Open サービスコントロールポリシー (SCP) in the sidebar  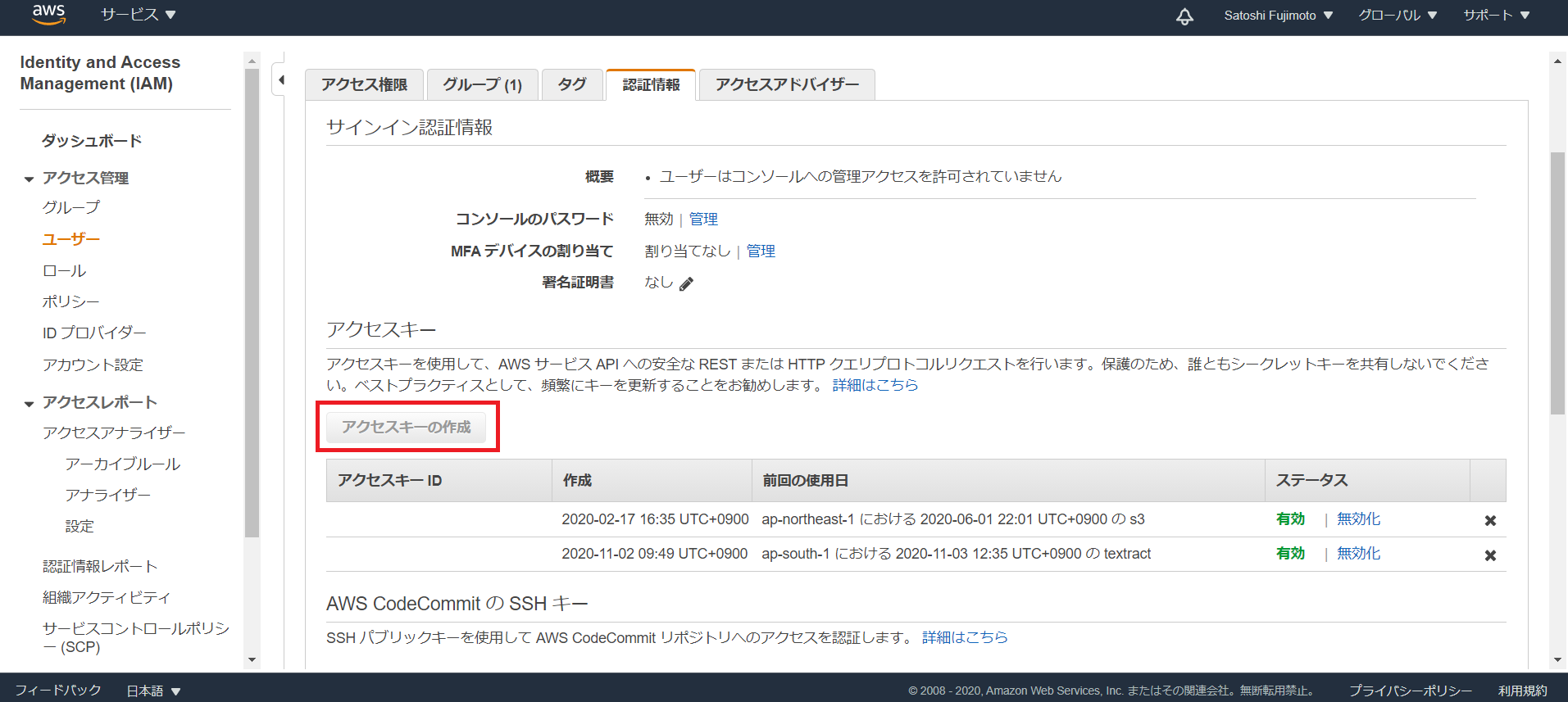[136, 637]
